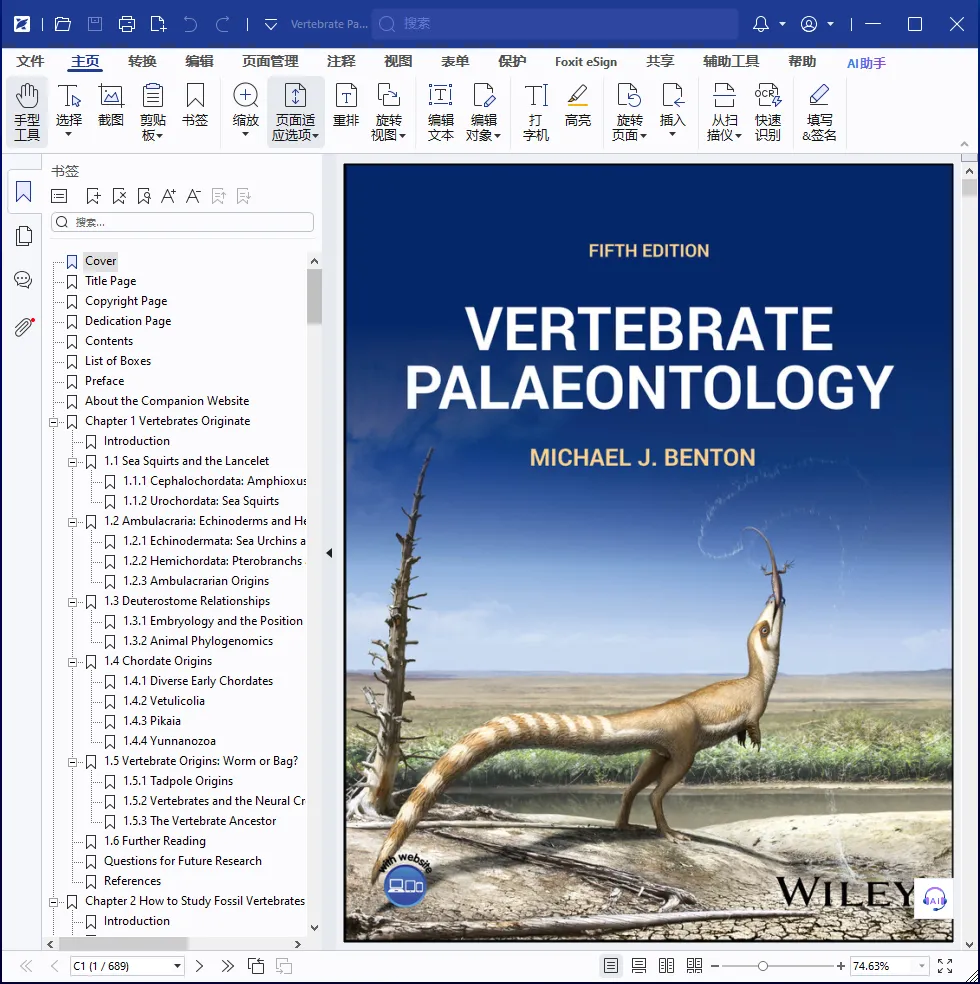Click the Redo arrow icon
The height and width of the screenshot is (984, 980).
222,24
